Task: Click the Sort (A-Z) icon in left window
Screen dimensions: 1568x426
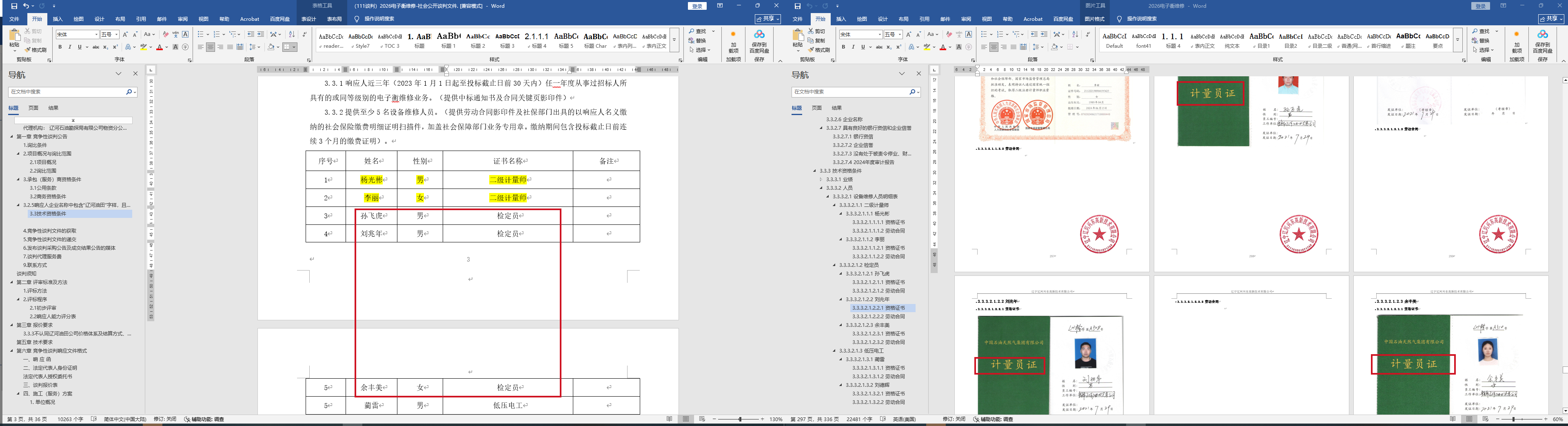Action: tap(292, 35)
